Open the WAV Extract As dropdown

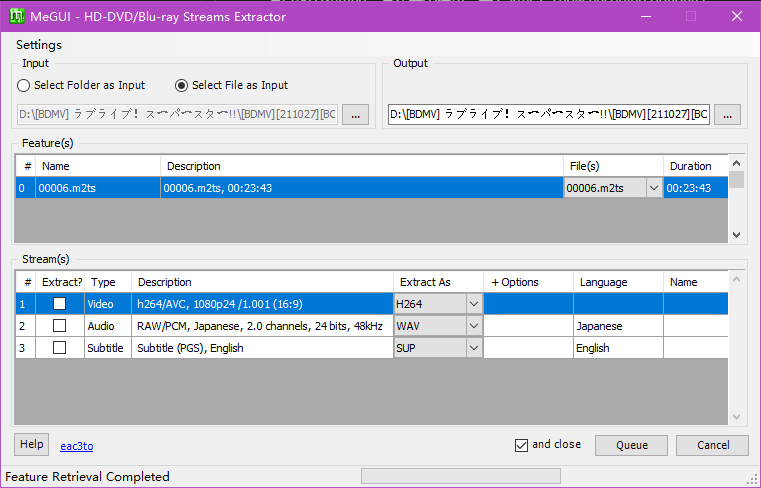coord(473,326)
